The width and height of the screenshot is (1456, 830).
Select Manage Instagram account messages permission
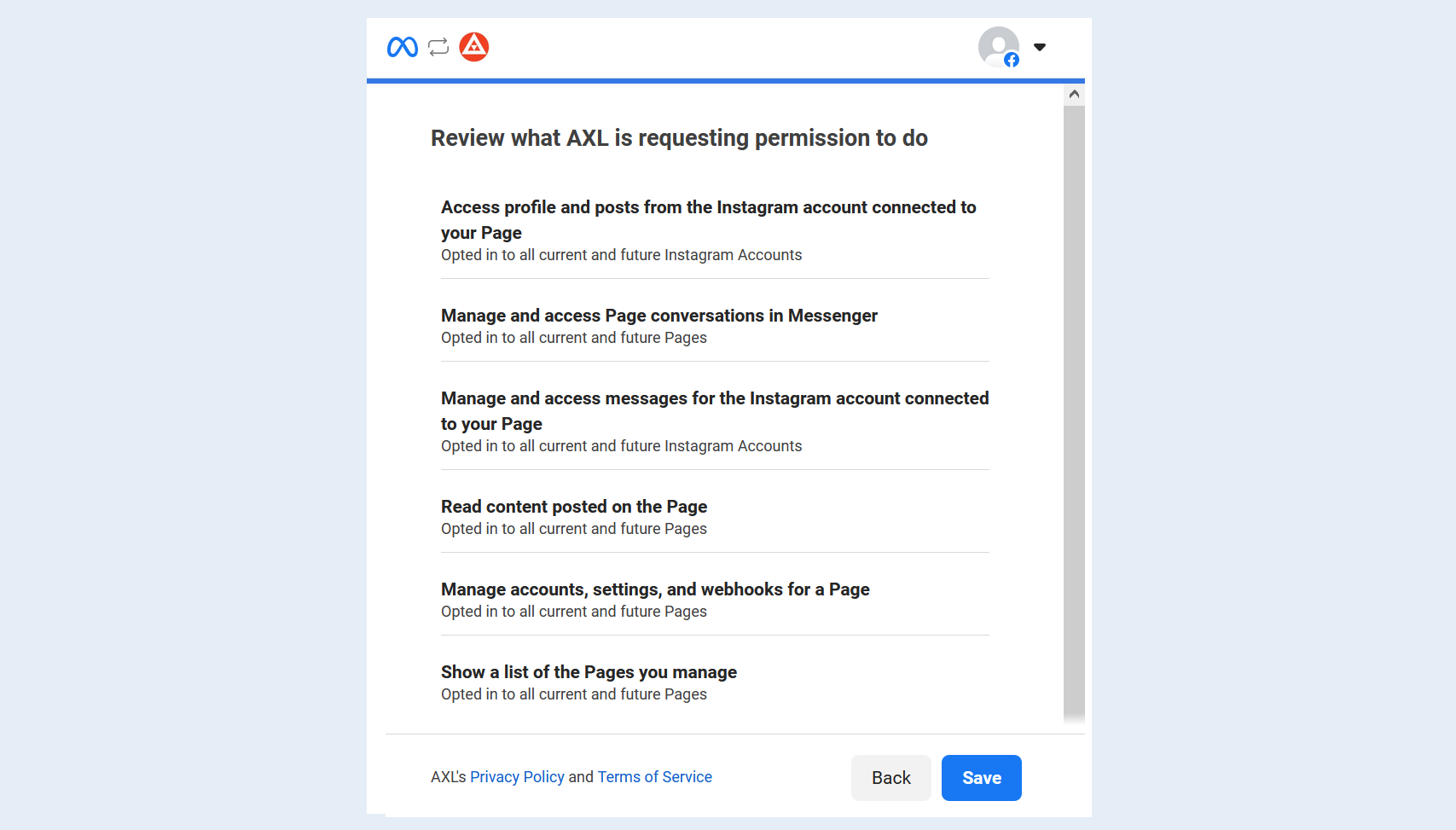tap(715, 422)
